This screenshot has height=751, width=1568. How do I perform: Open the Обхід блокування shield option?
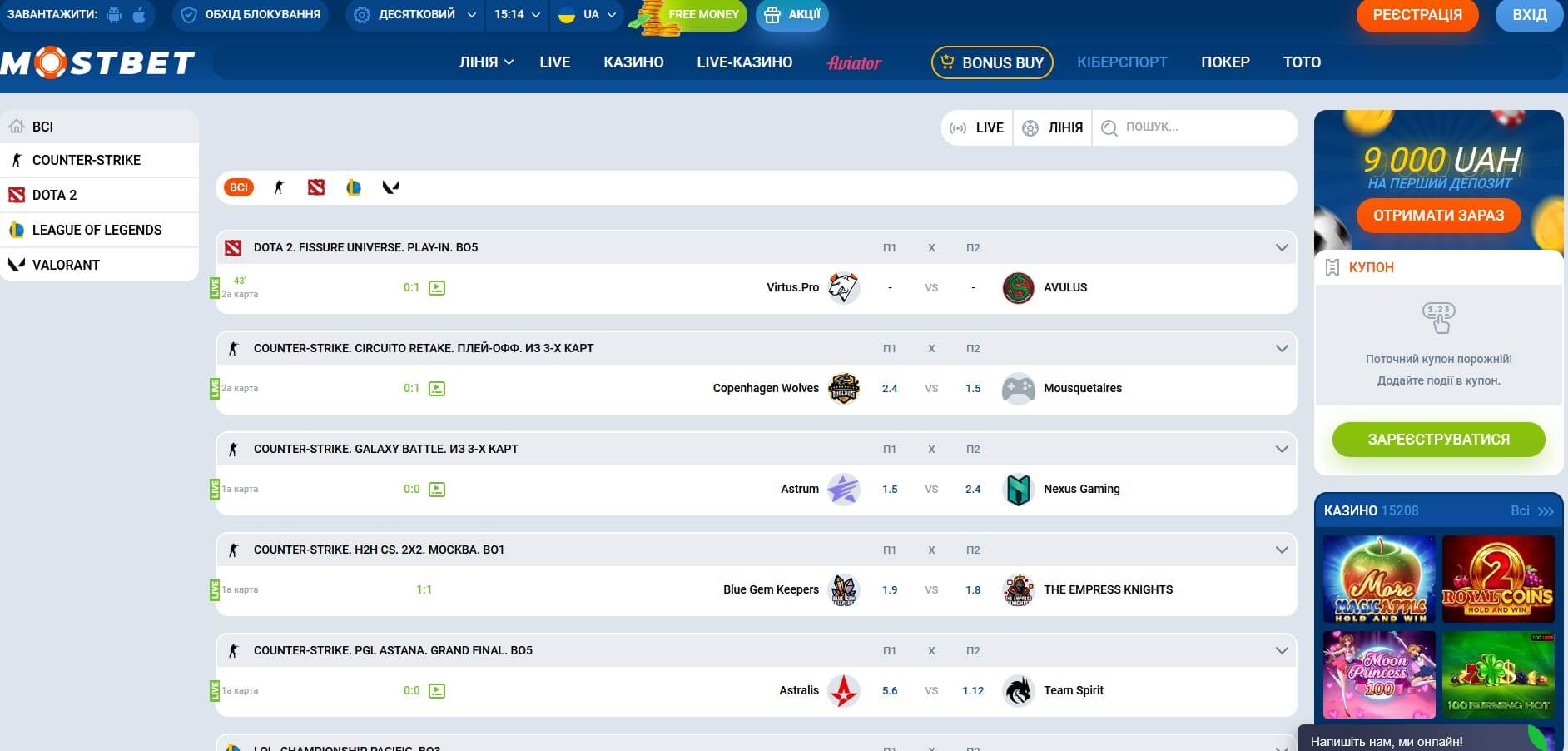pos(251,15)
